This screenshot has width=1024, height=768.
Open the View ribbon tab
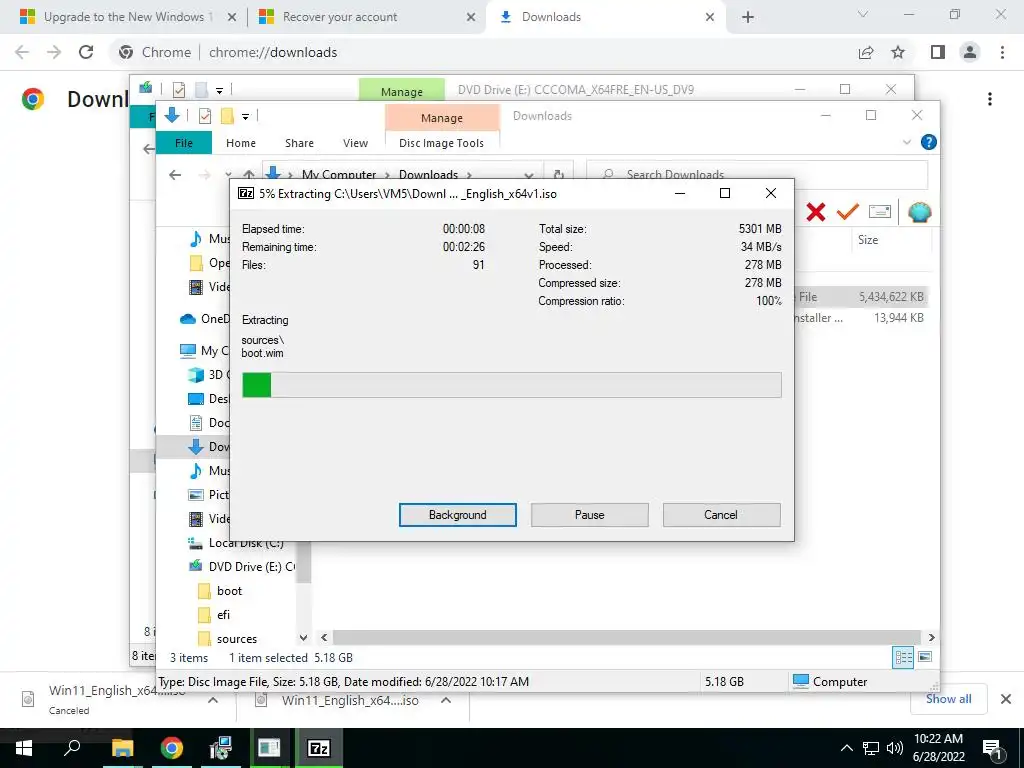point(355,143)
